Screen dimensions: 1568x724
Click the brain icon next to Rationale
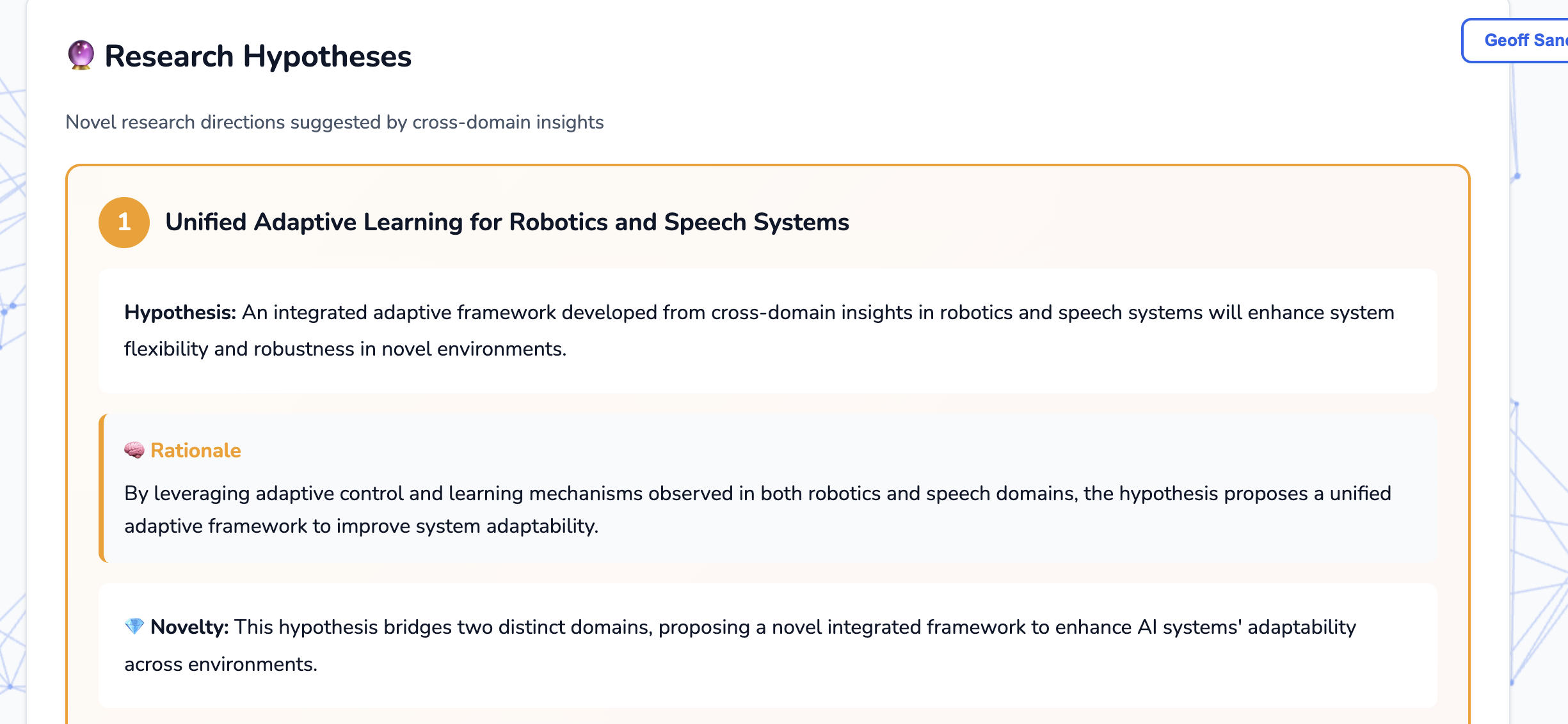coord(134,450)
